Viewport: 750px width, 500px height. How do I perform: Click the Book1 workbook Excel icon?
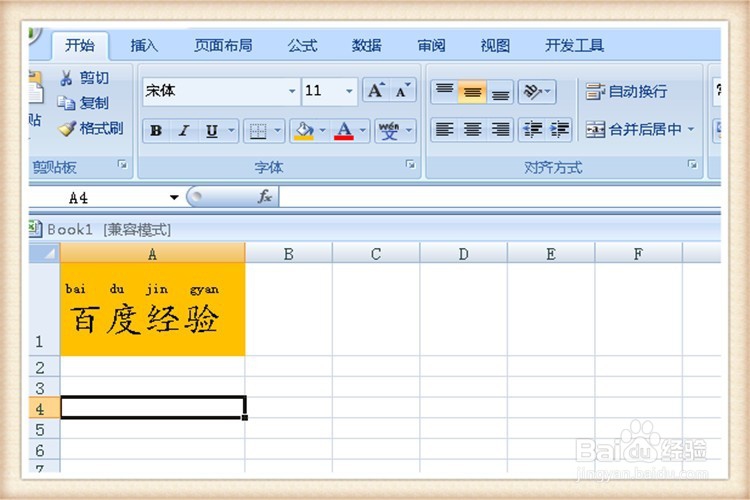(36, 229)
